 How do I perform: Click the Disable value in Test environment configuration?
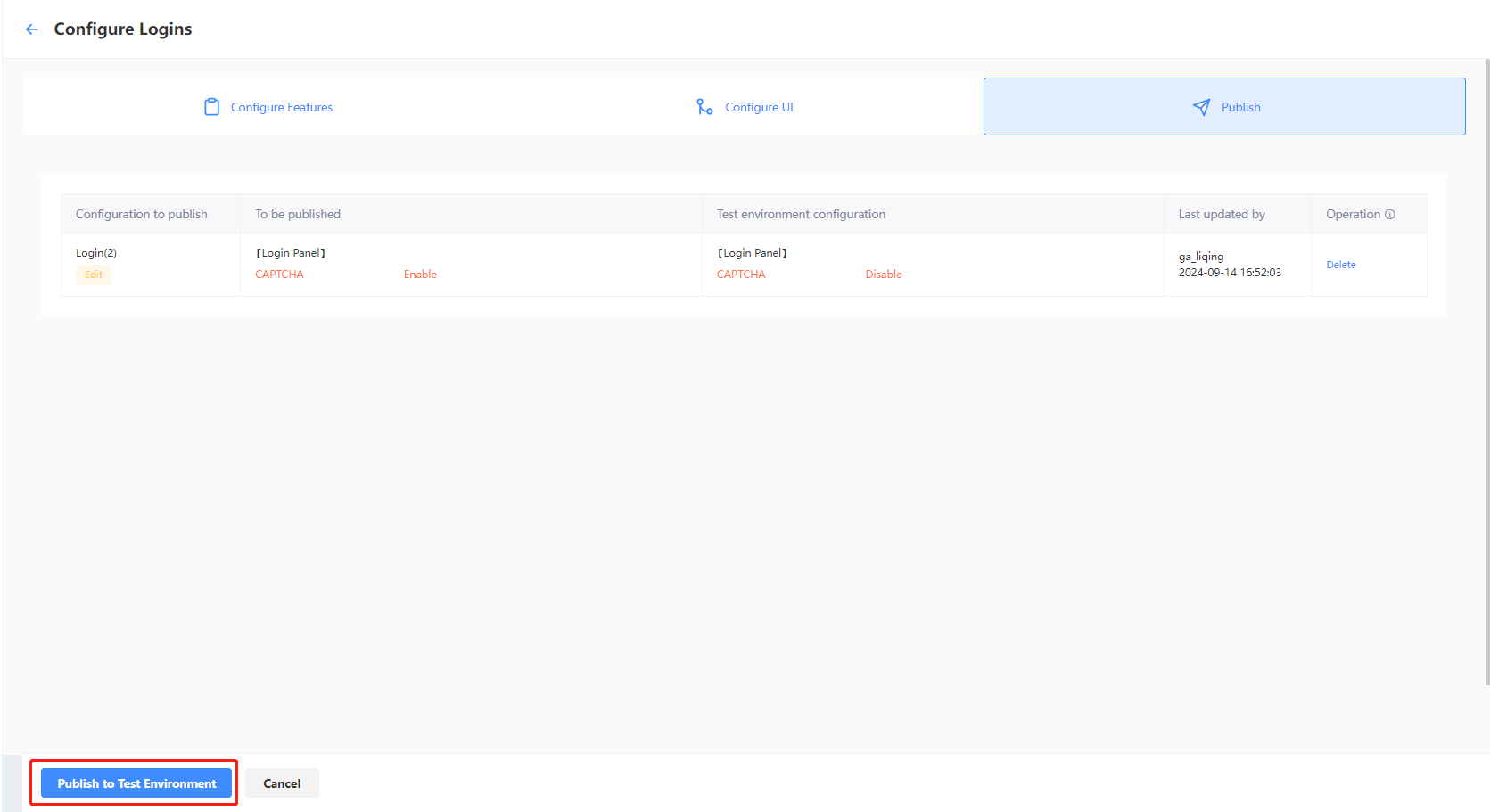pyautogui.click(x=883, y=275)
